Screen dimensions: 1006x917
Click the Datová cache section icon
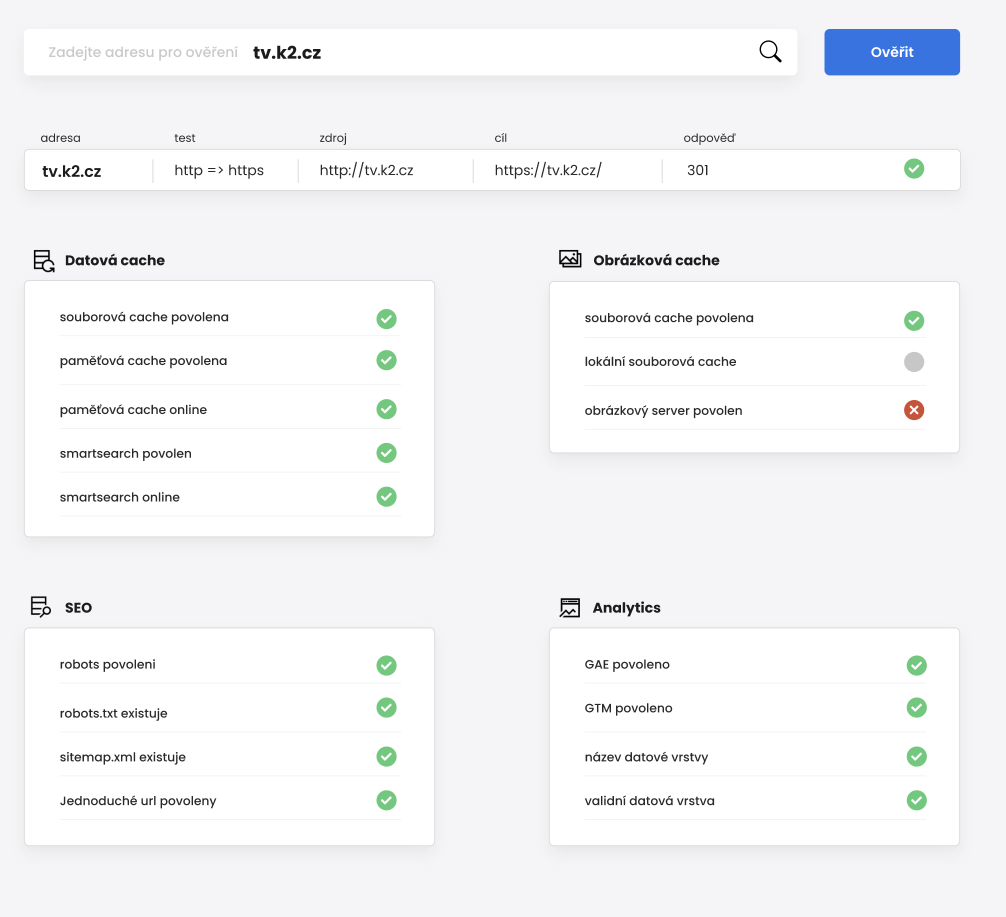pos(44,261)
